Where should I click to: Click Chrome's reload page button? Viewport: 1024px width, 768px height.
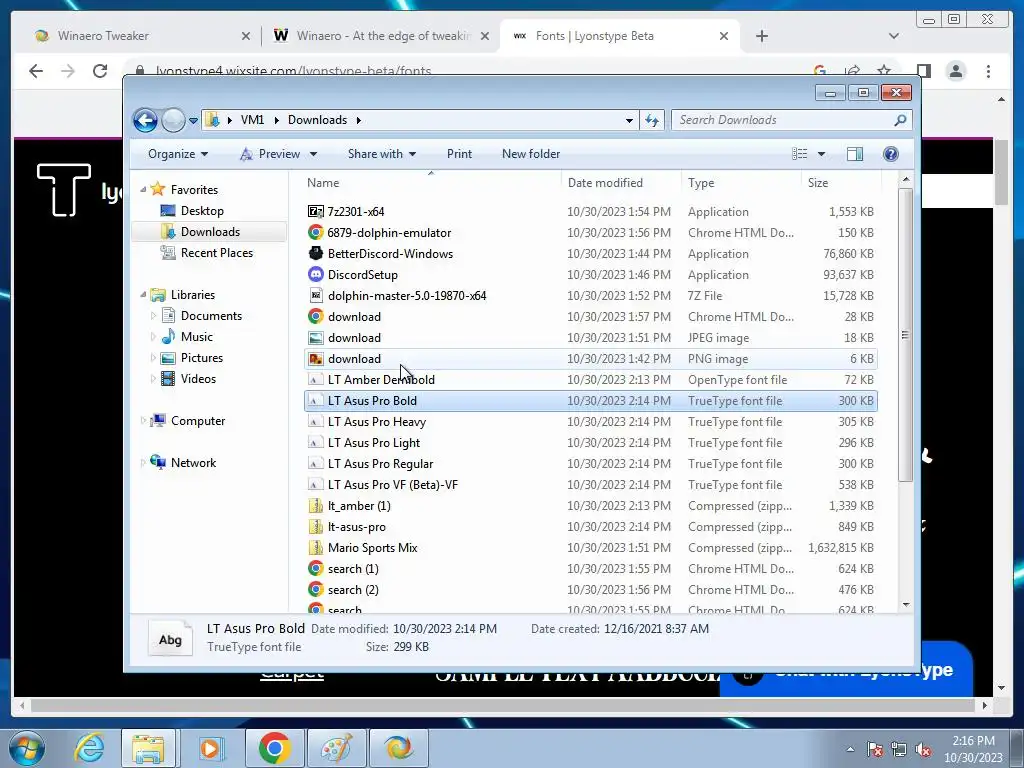100,71
